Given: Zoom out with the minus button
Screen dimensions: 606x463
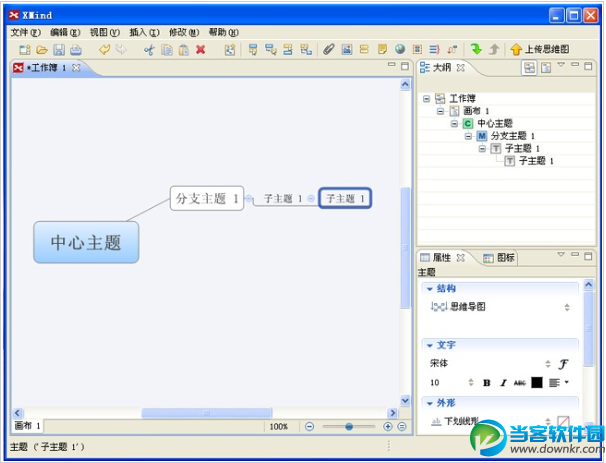Looking at the screenshot, I should pyautogui.click(x=310, y=427).
